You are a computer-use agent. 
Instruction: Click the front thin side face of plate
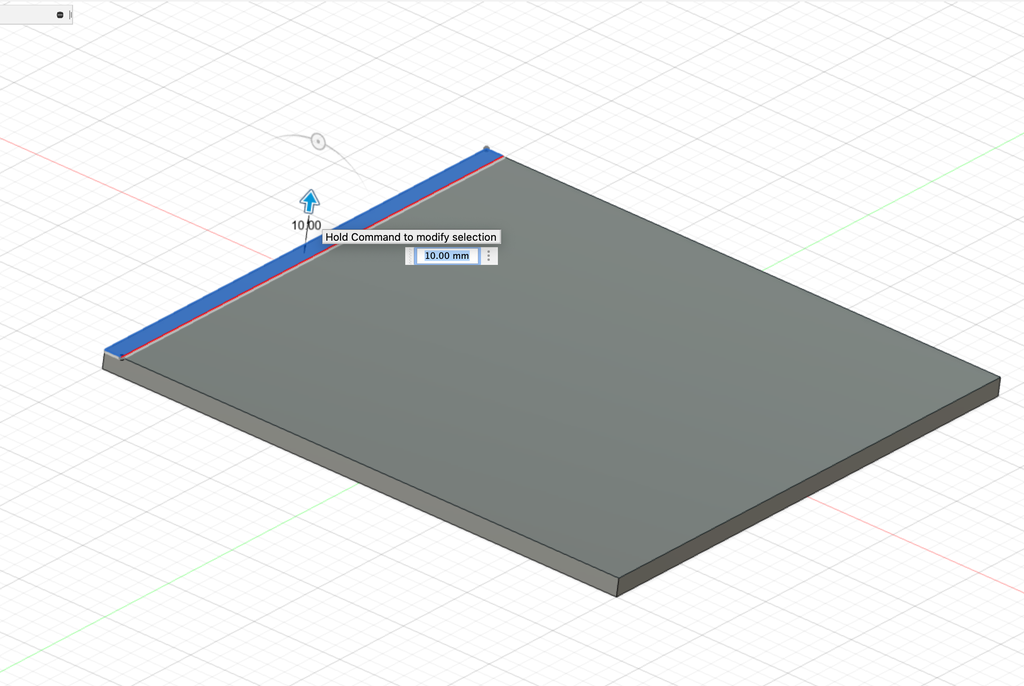pos(359,475)
